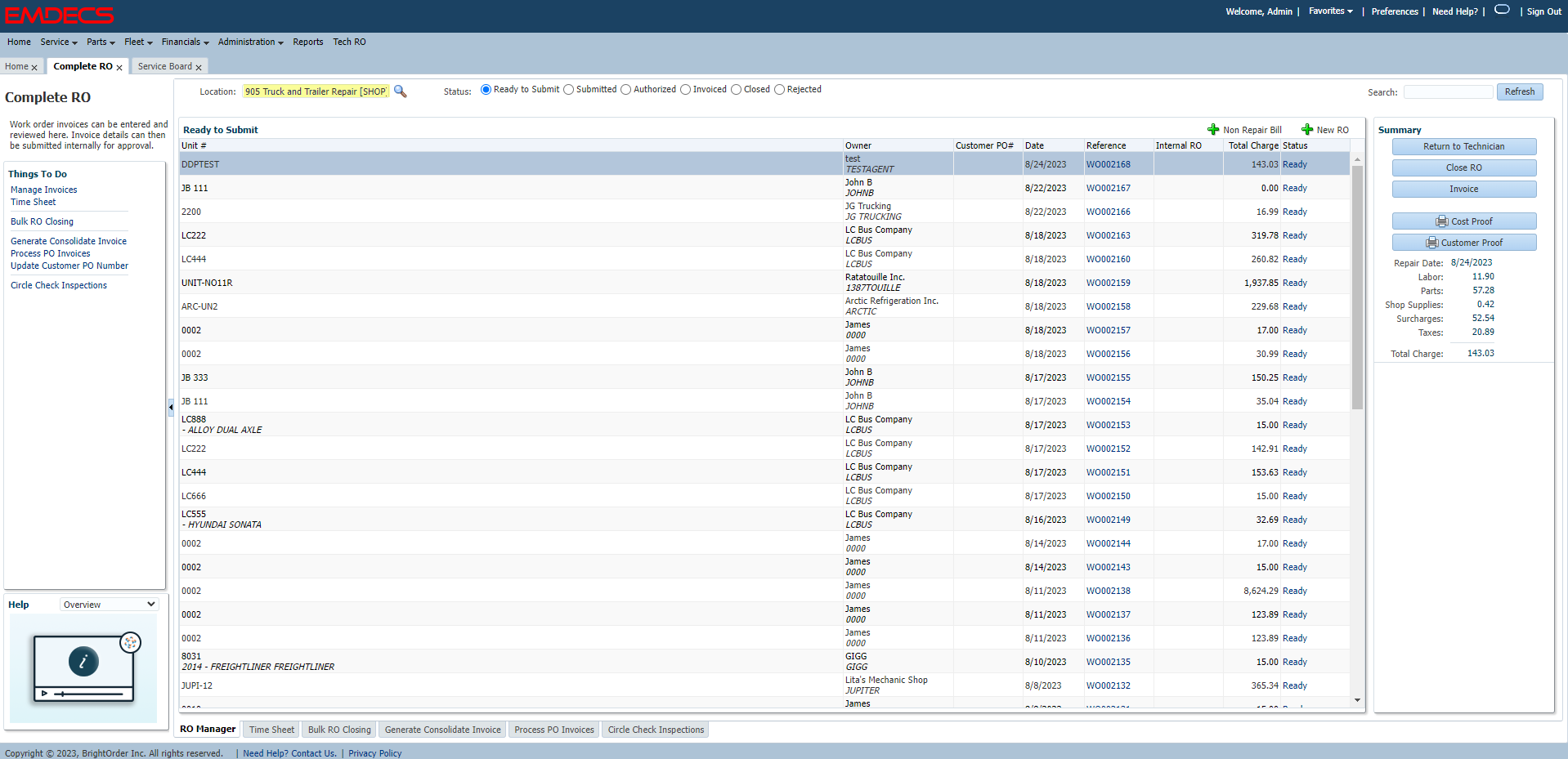The width and height of the screenshot is (1568, 759).
Task: Expand the Favorites dropdown
Action: tap(1330, 11)
